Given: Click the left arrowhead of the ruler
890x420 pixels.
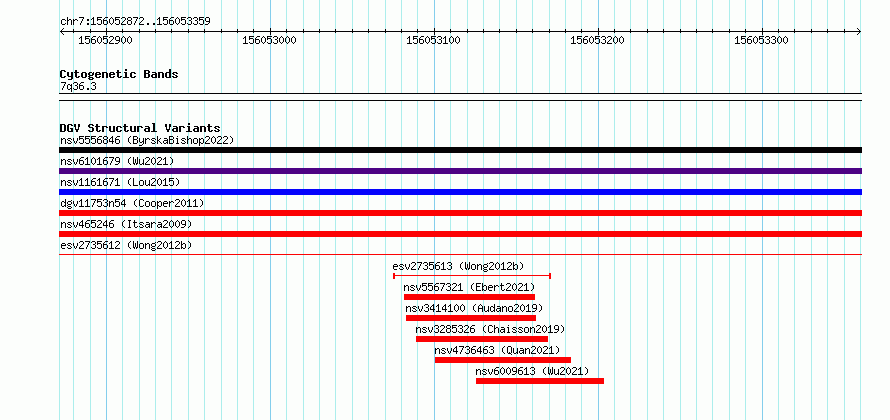Looking at the screenshot, I should click(62, 32).
